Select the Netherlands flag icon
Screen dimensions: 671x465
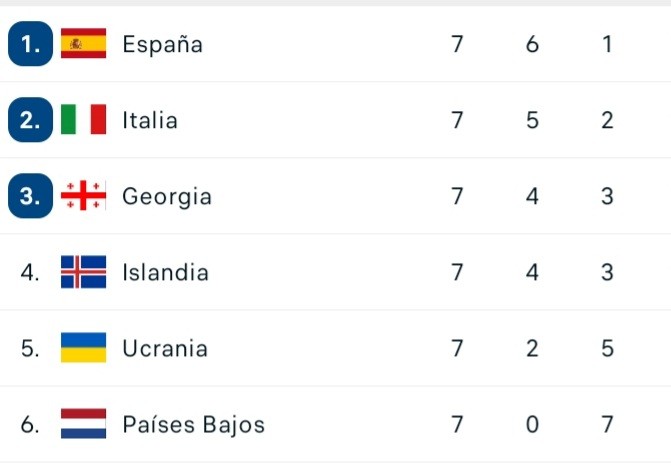tap(83, 424)
